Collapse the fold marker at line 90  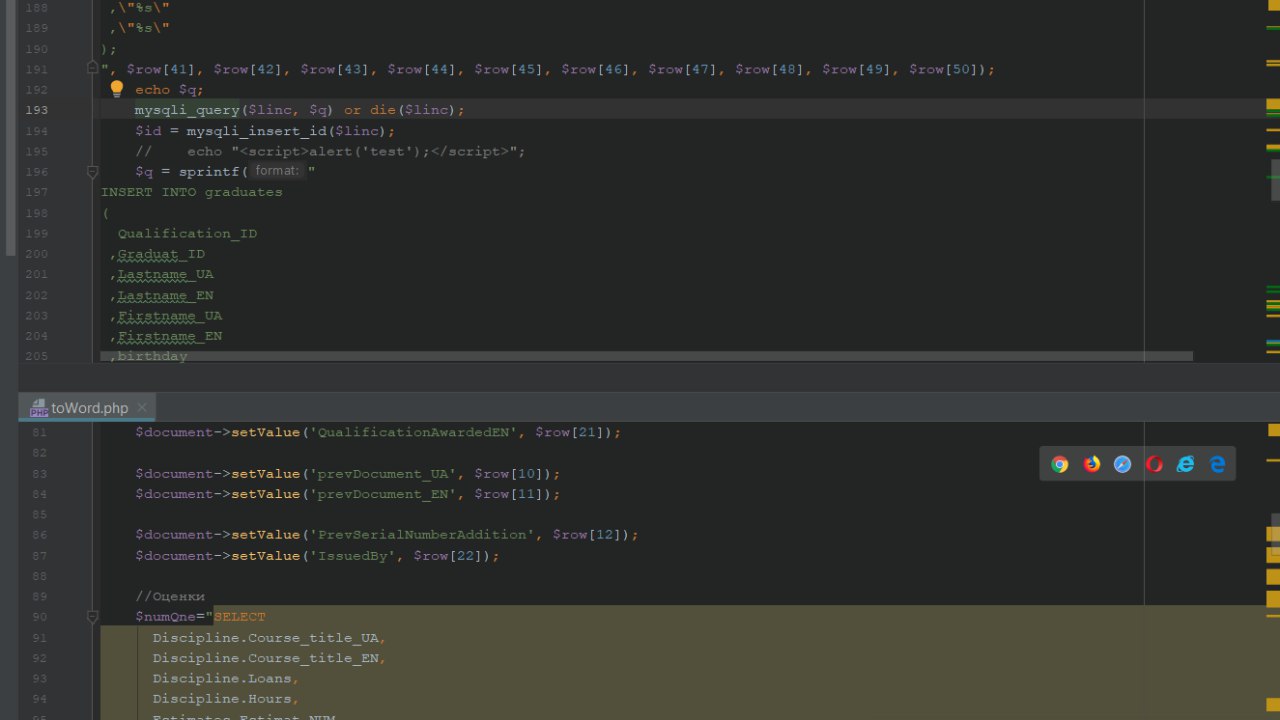coord(92,617)
